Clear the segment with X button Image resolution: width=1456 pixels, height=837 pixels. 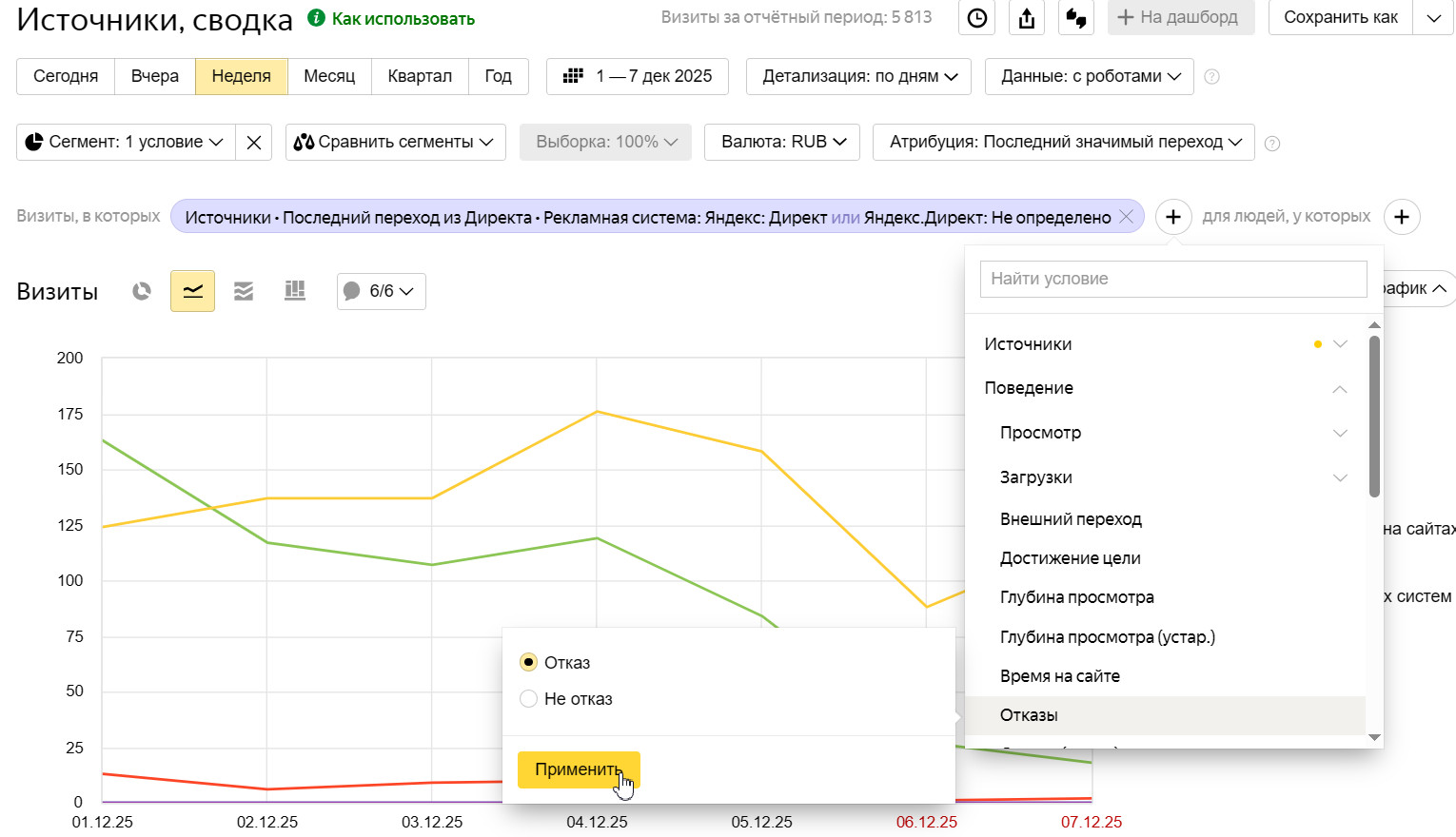point(254,143)
